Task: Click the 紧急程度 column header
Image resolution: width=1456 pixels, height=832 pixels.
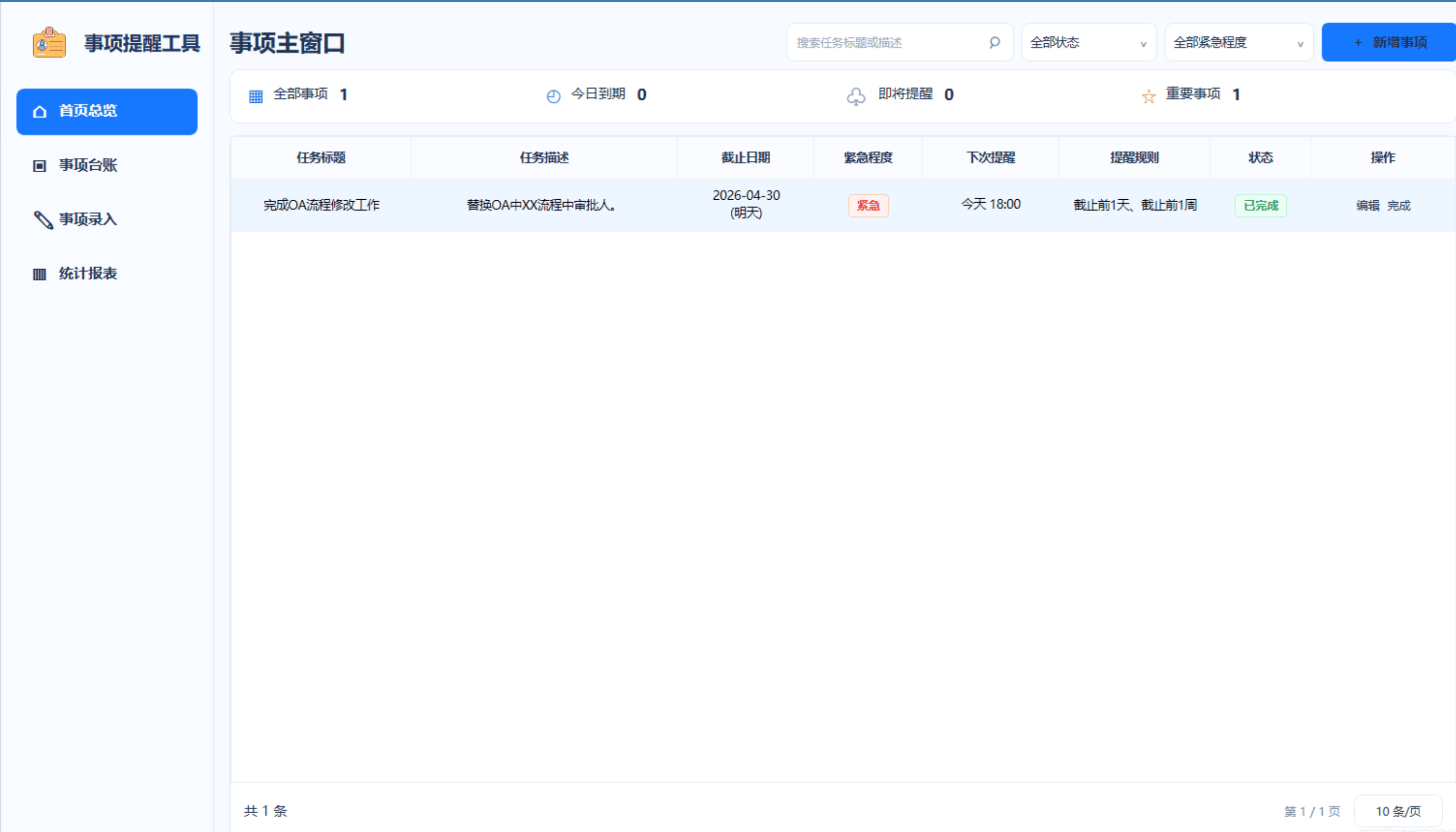Action: click(x=868, y=158)
